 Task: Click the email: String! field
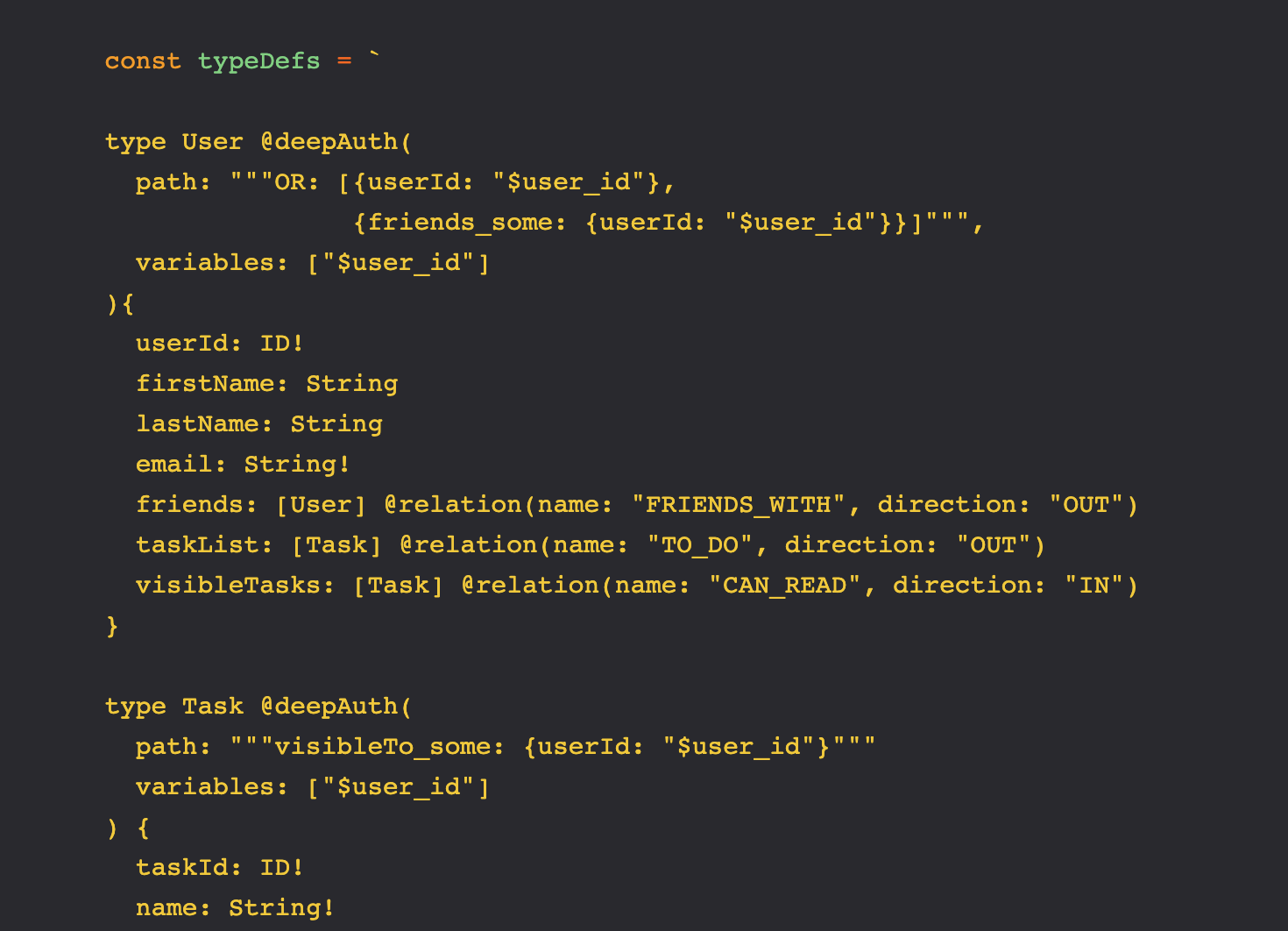243,465
